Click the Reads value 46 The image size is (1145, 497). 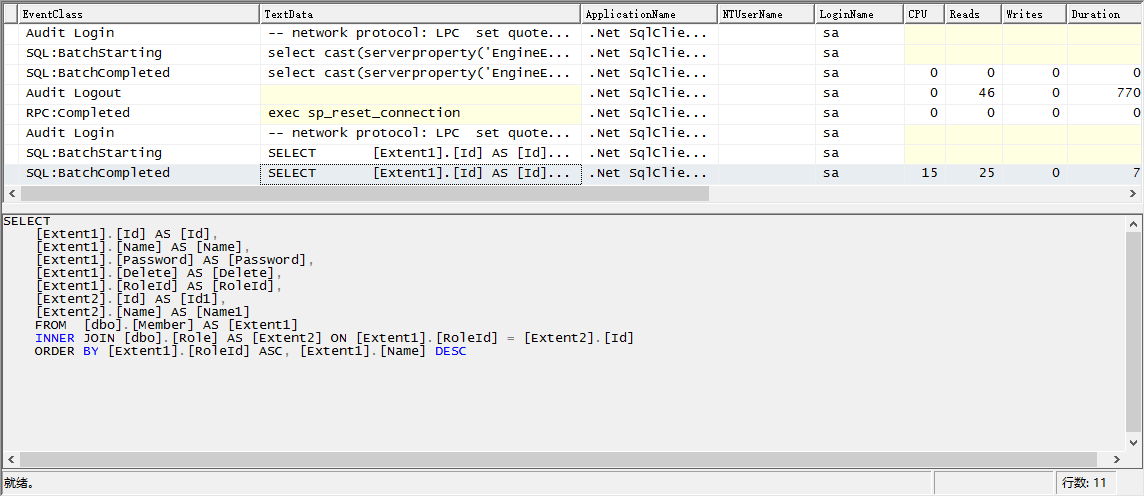pyautogui.click(x=987, y=93)
